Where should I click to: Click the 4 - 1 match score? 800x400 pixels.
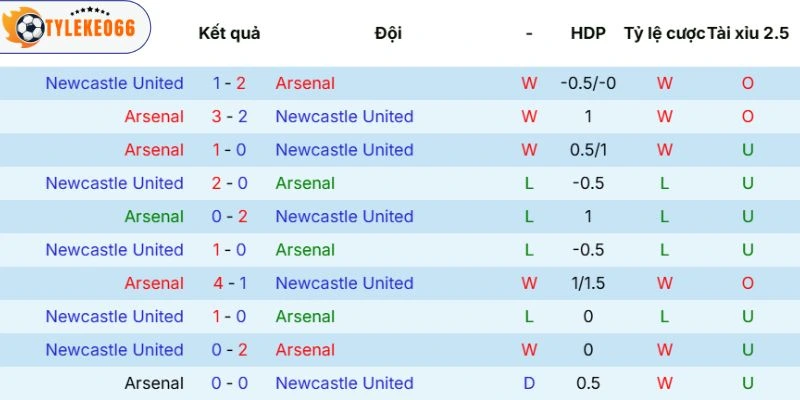[230, 283]
